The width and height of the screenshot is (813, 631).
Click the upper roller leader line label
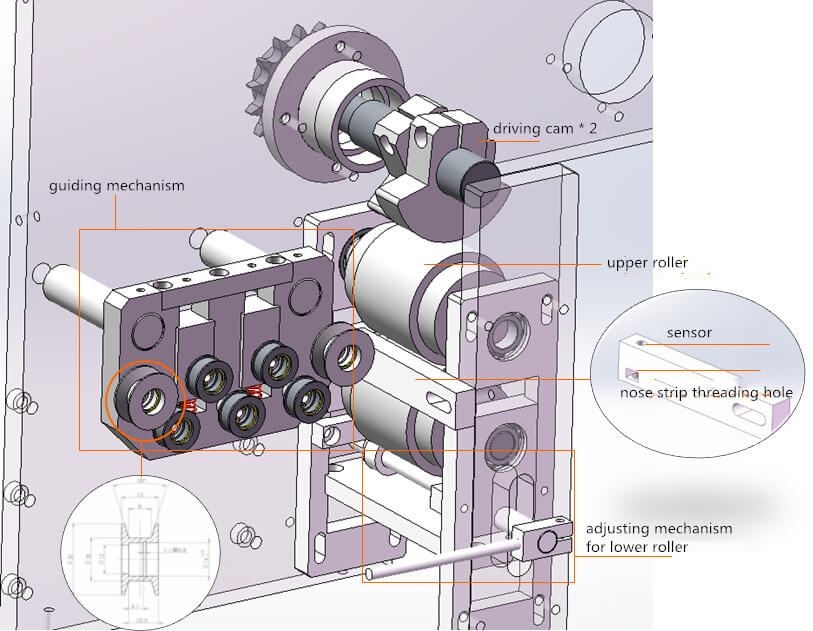coord(646,262)
